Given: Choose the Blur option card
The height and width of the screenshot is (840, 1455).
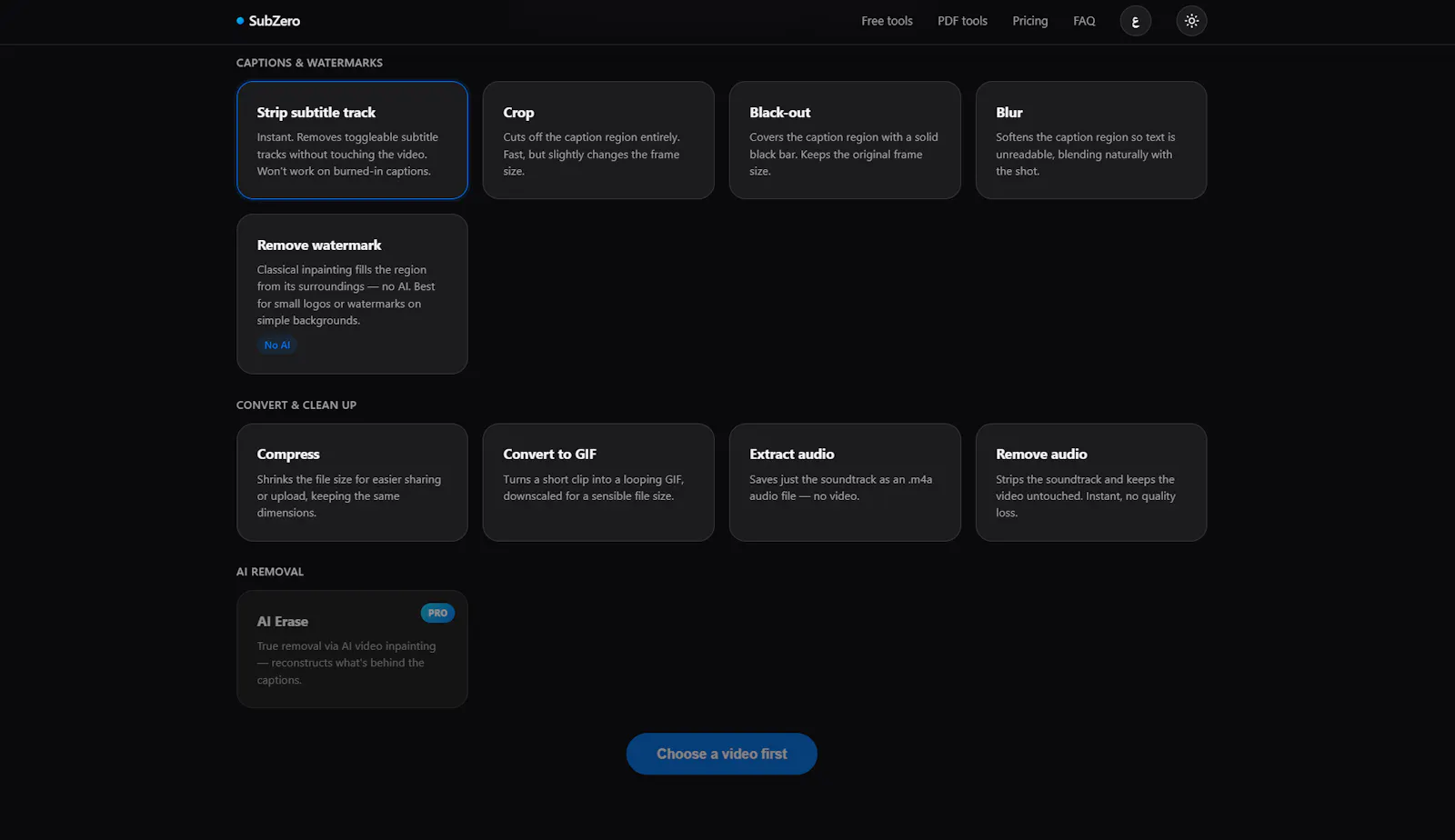Looking at the screenshot, I should pos(1091,140).
